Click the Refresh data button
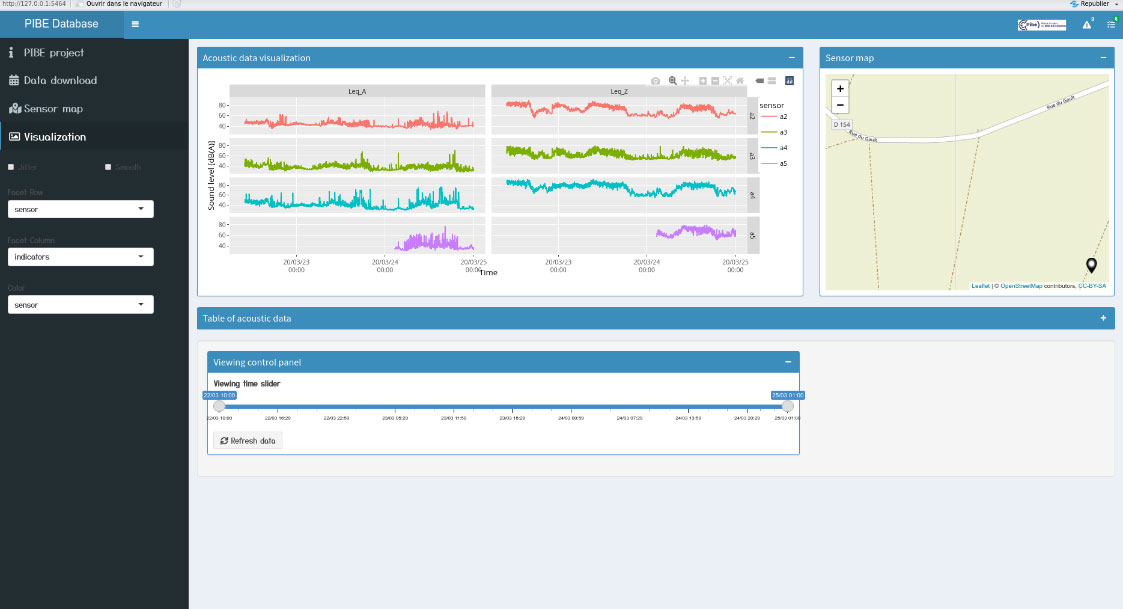 point(247,440)
